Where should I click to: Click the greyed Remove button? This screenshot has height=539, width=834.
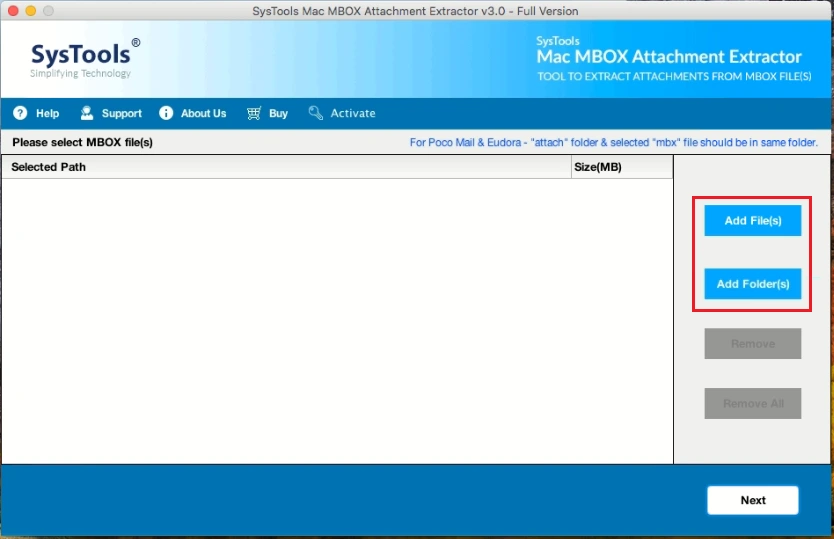click(x=753, y=343)
